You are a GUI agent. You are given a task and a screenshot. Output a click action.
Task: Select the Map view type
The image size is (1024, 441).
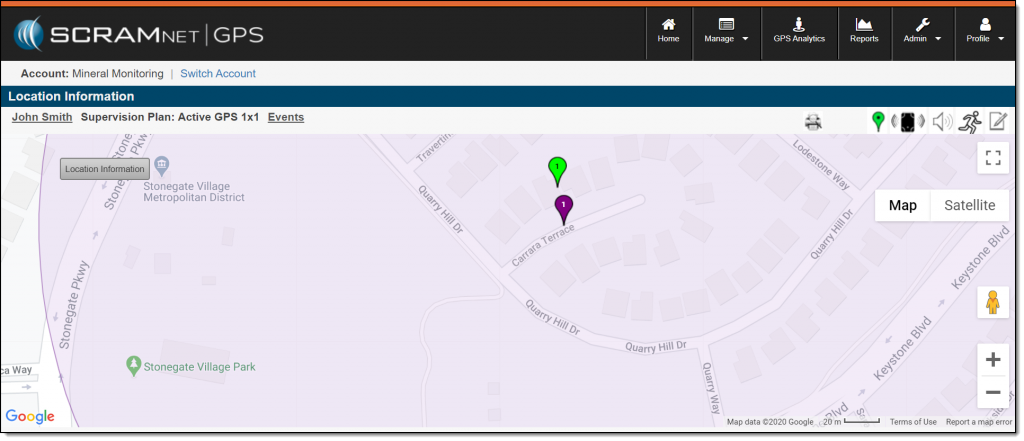tap(903, 205)
